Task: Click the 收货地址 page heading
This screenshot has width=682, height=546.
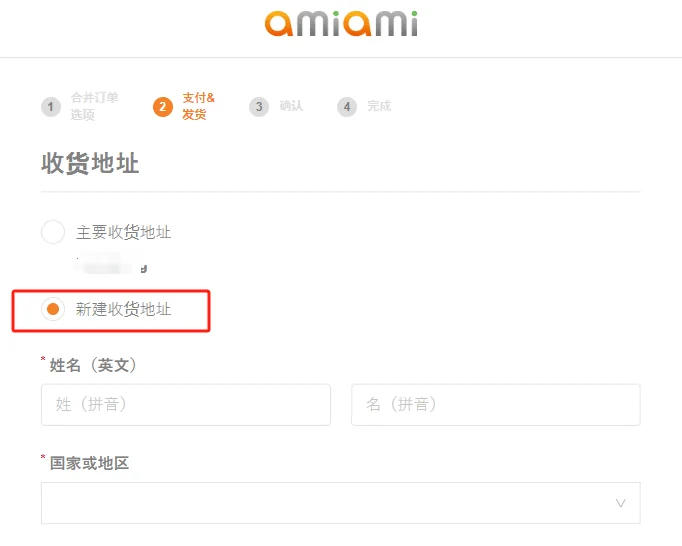Action: pos(90,163)
